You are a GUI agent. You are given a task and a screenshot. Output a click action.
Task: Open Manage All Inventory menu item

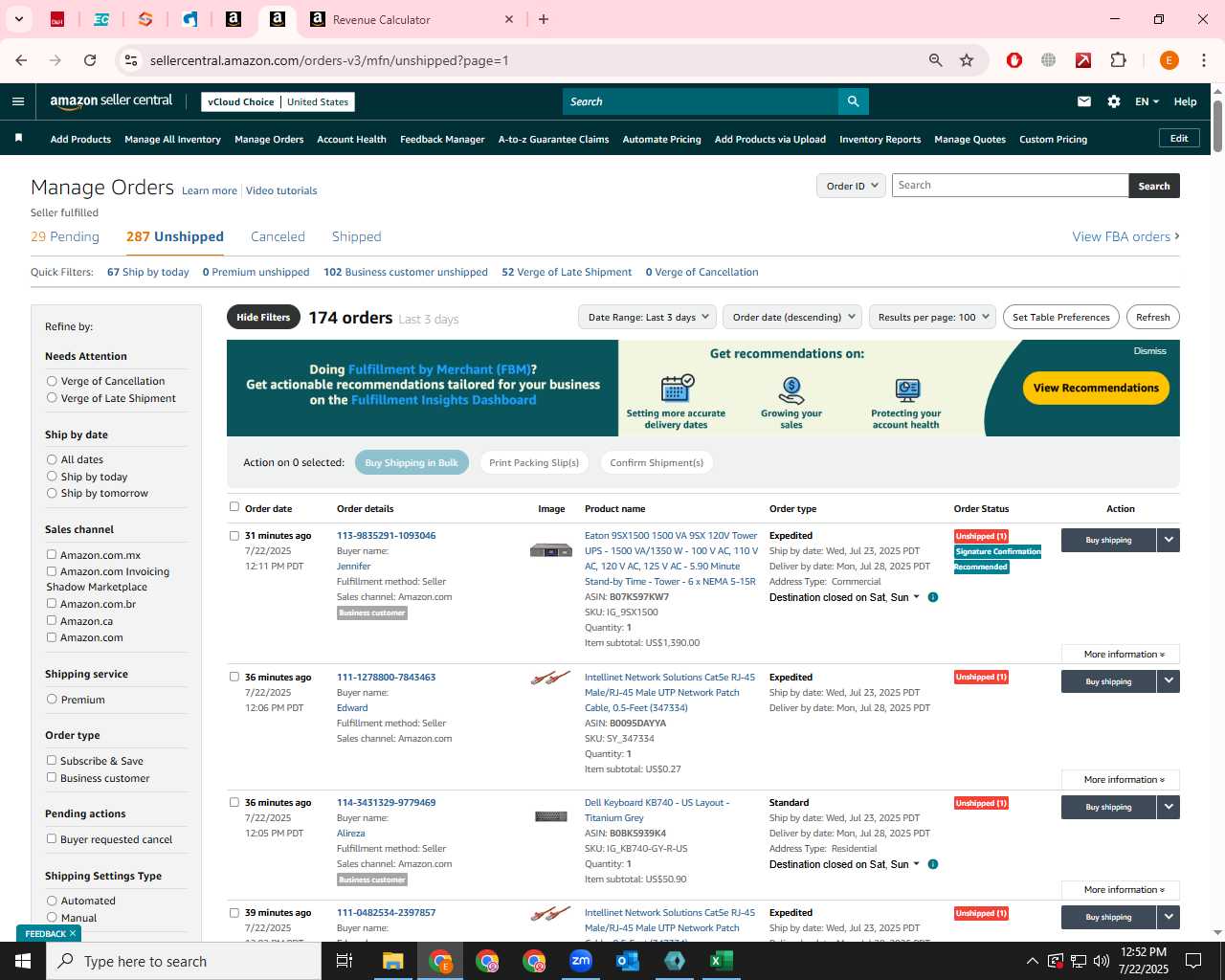point(172,139)
